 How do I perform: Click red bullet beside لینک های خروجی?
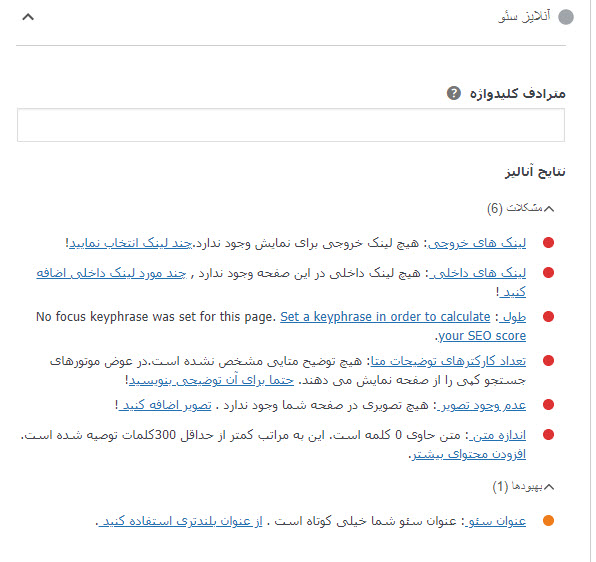(x=548, y=242)
